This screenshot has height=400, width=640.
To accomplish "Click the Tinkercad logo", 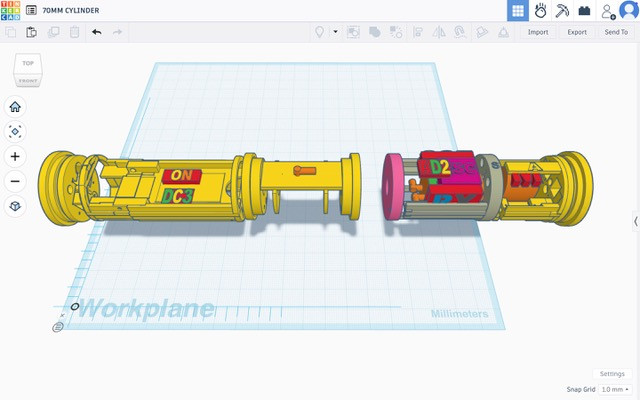I will click(11, 10).
